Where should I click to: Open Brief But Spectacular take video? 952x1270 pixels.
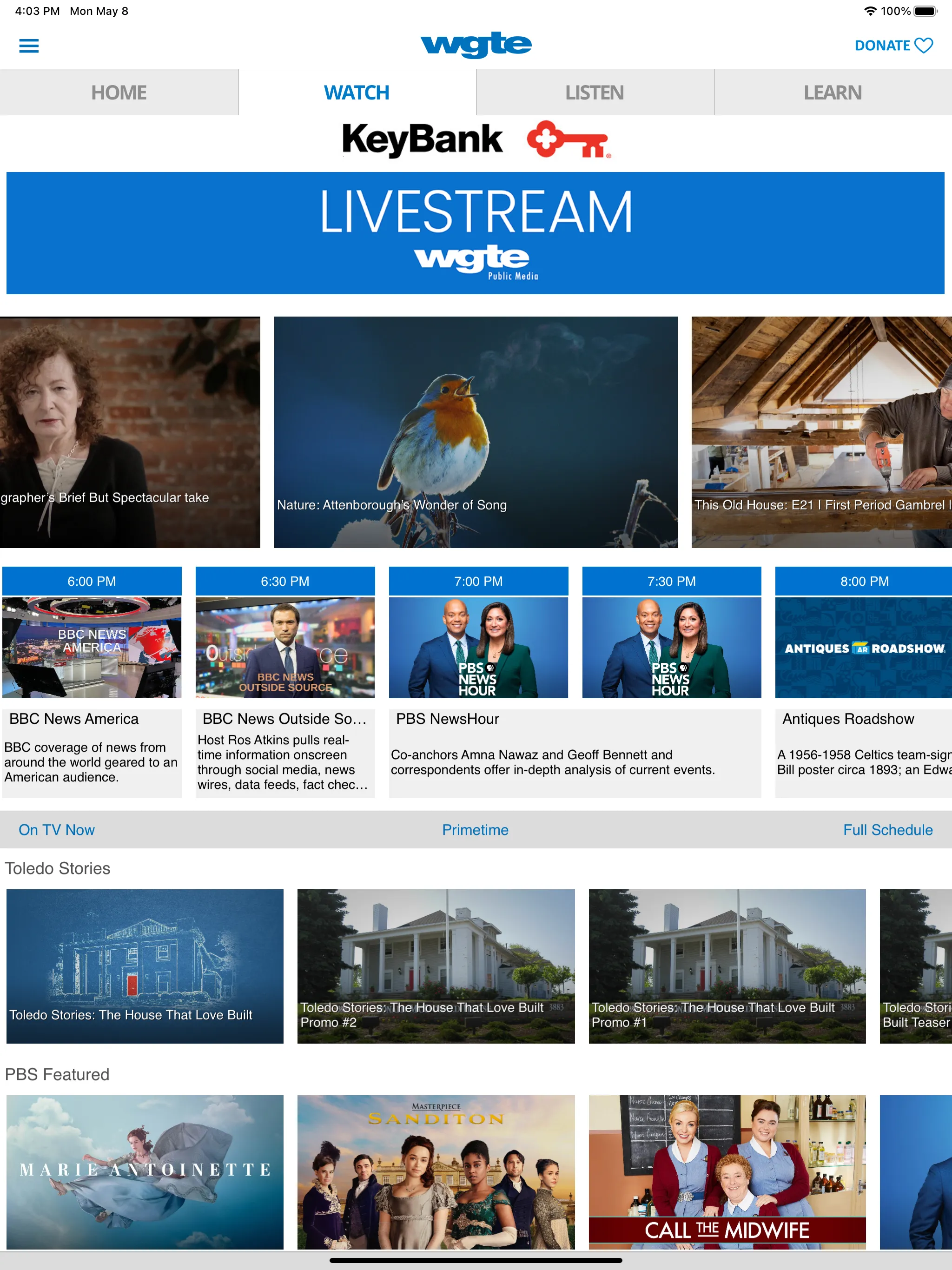(x=130, y=432)
